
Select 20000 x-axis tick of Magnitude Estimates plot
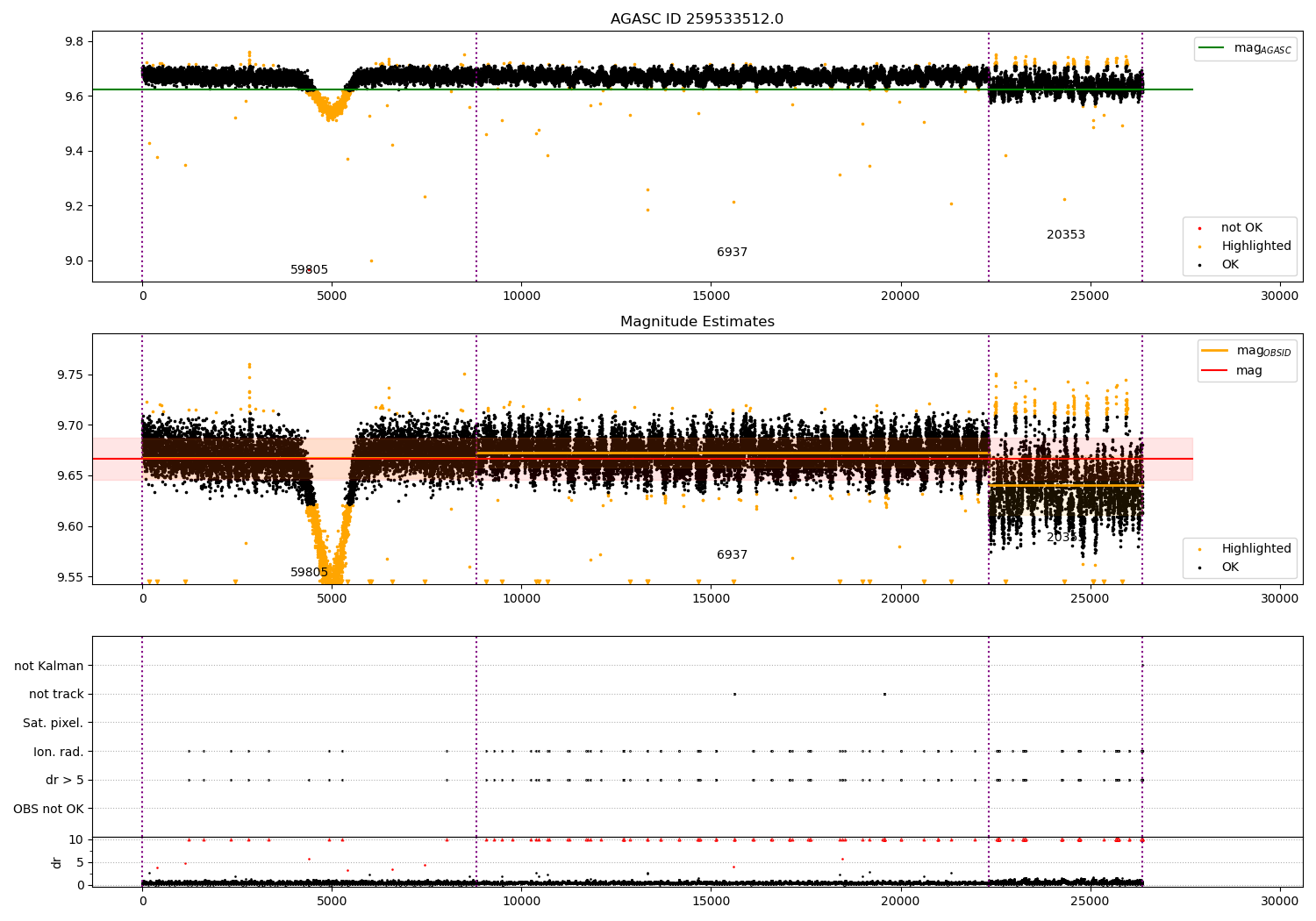(x=900, y=599)
